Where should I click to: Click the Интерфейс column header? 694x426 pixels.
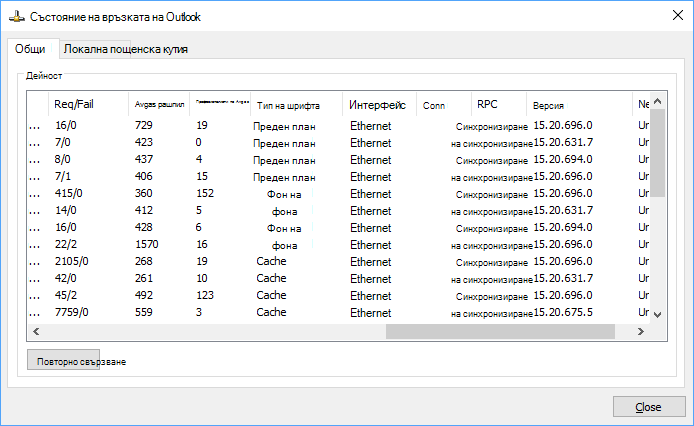click(x=379, y=105)
